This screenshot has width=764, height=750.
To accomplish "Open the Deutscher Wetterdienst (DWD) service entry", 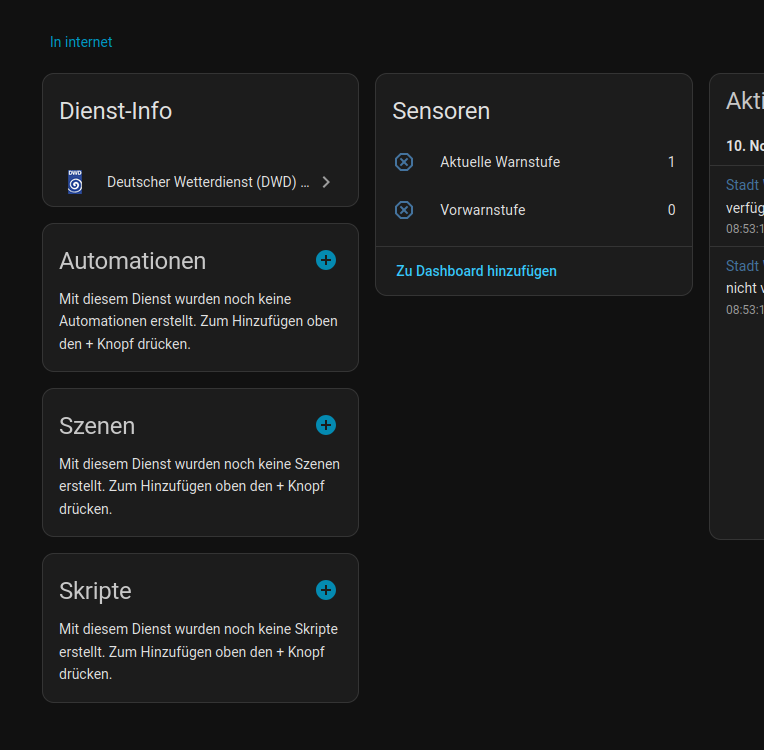I will click(x=207, y=182).
